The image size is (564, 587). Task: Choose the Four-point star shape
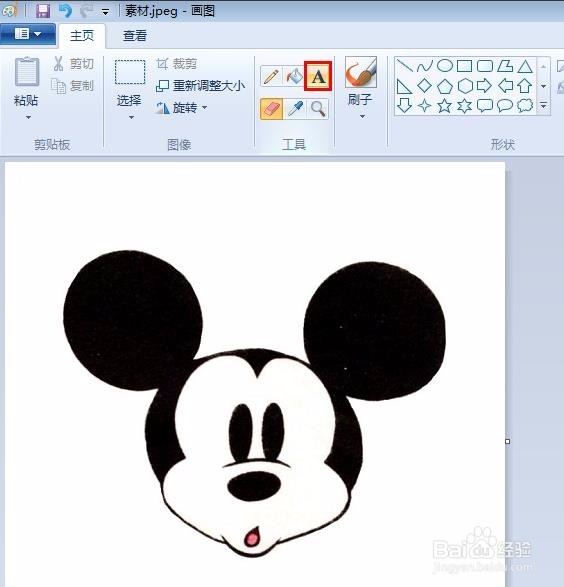click(x=424, y=106)
